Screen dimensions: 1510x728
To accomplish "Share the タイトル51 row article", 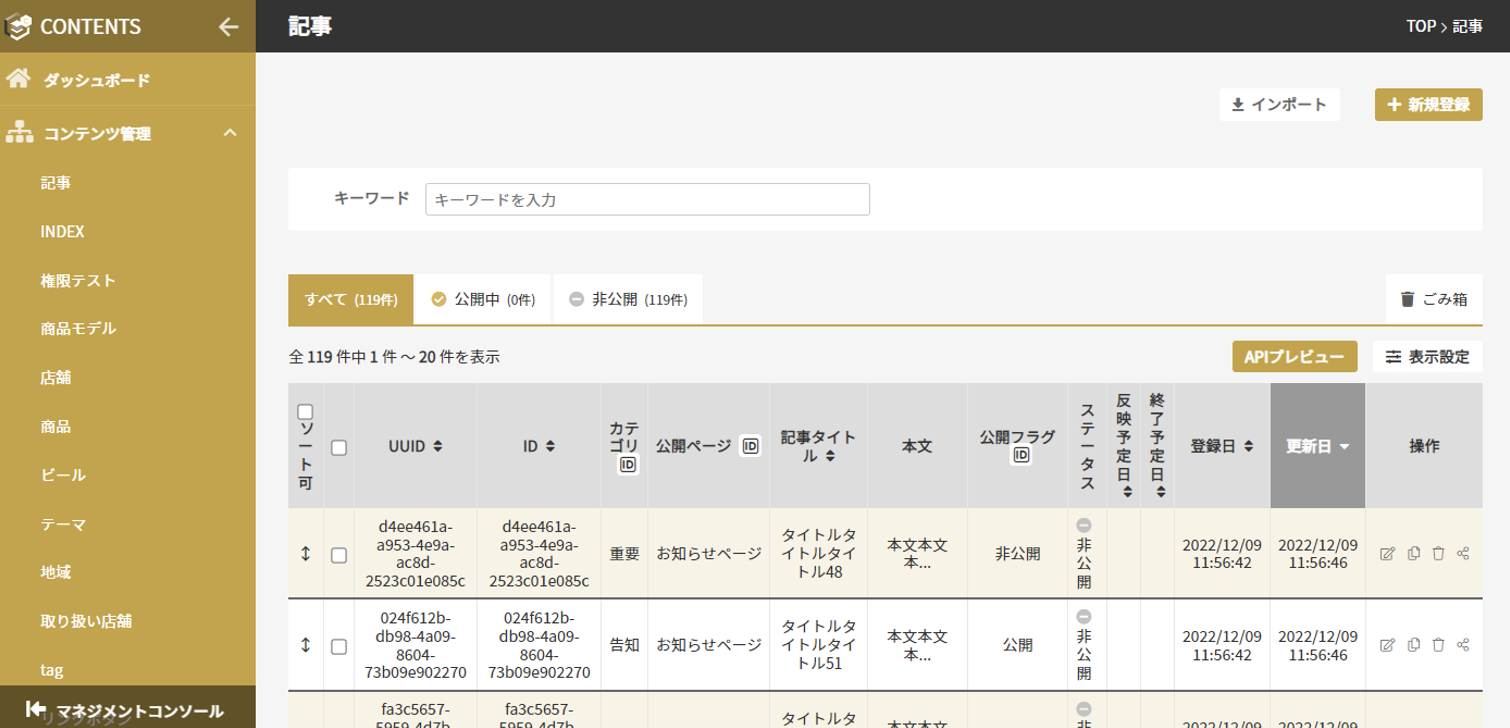I will pos(1463,645).
